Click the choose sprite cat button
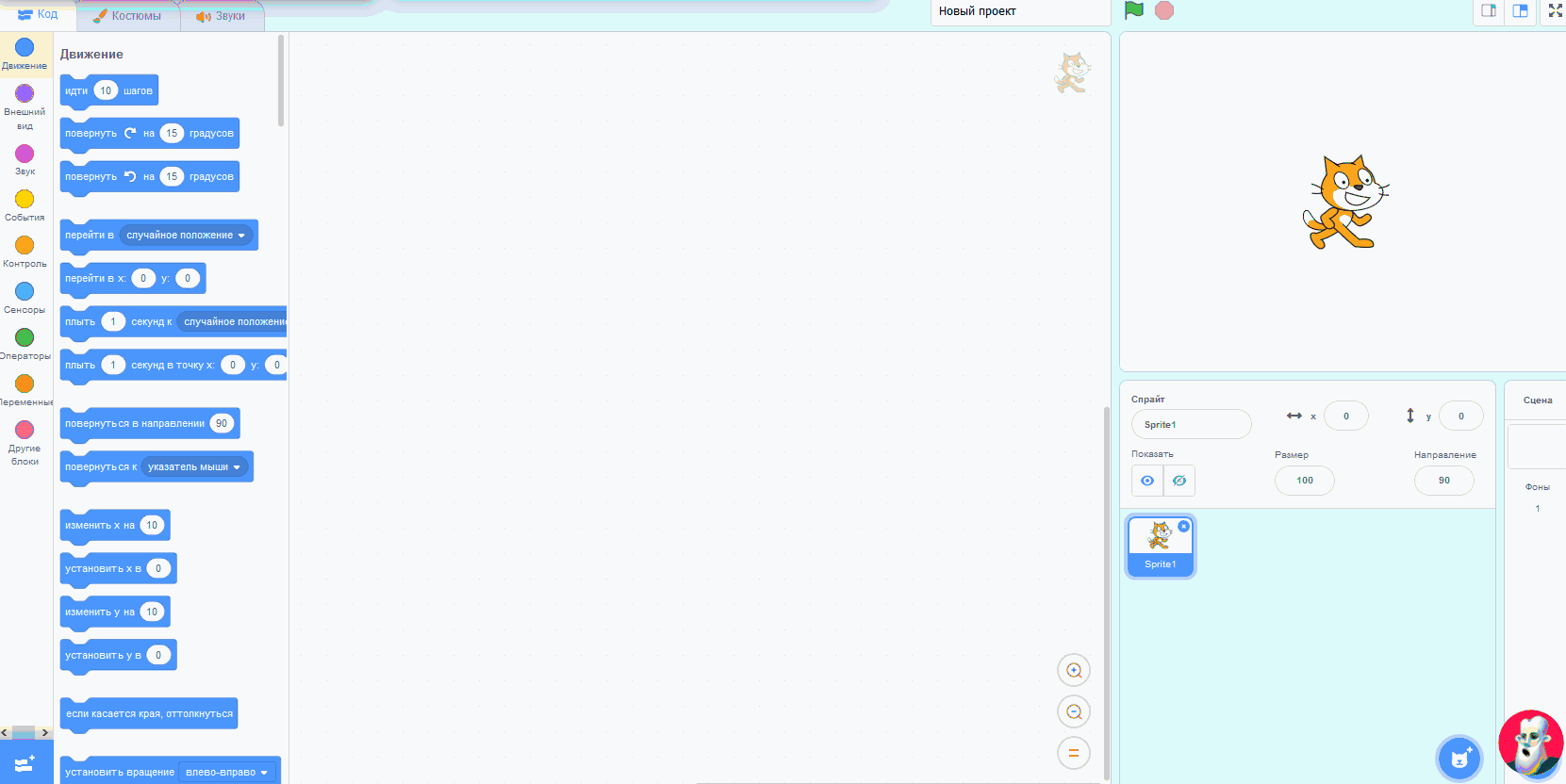 click(x=1459, y=758)
